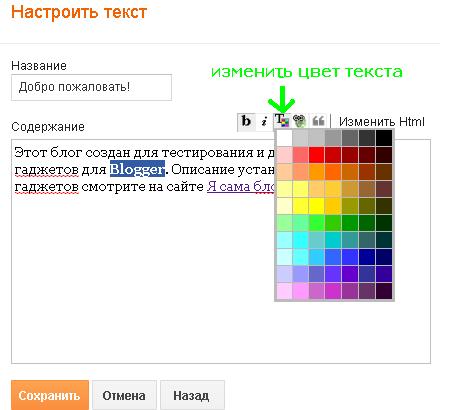
Task: Pick the peach swatch starting orange row
Action: [x=284, y=172]
